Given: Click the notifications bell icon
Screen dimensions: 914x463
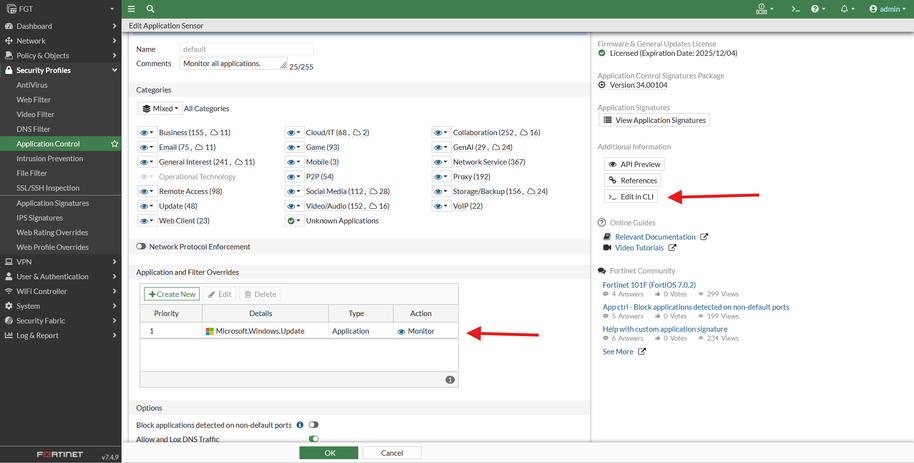Looking at the screenshot, I should click(846, 9).
